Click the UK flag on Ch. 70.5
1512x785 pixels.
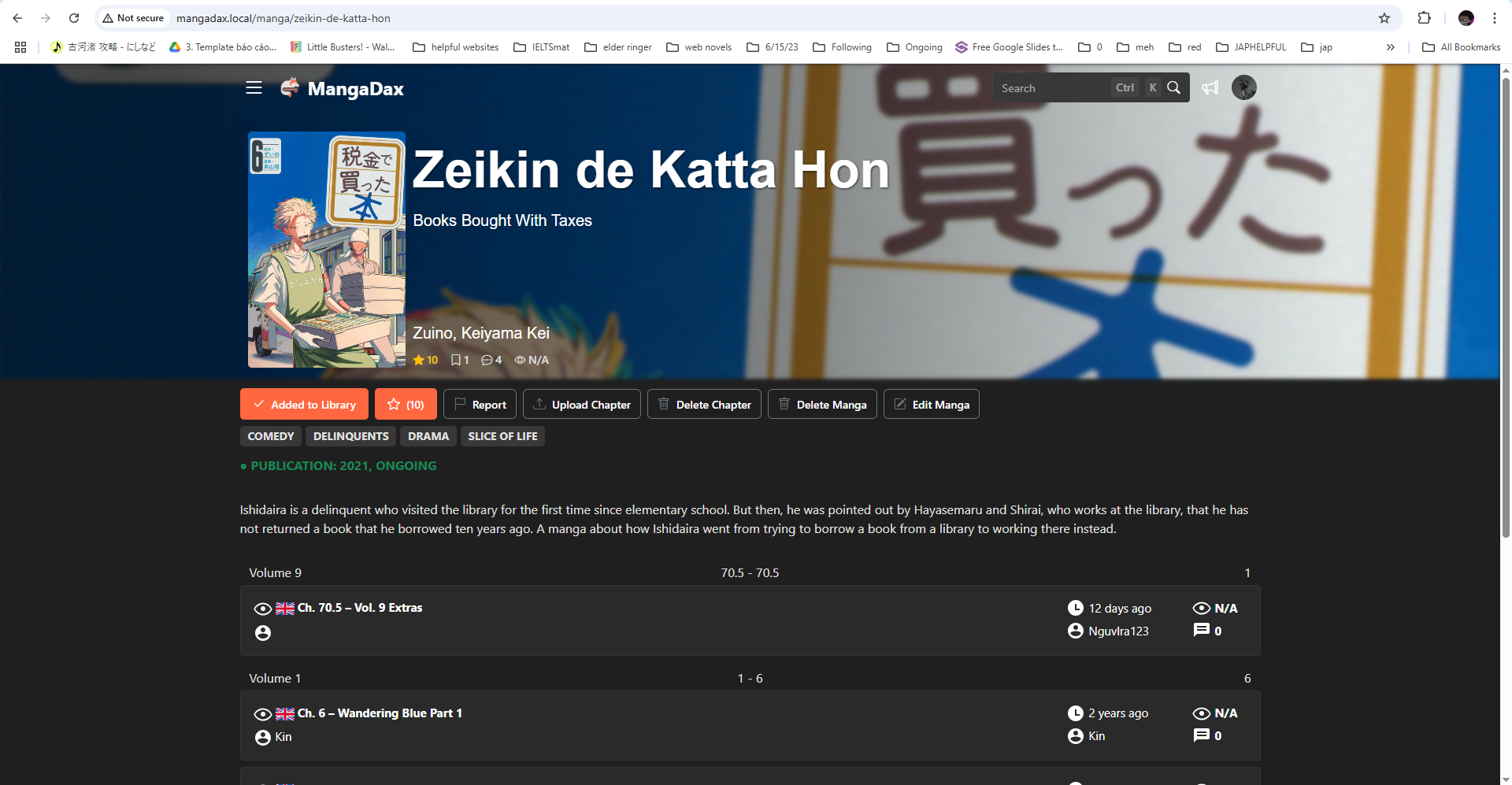point(285,609)
